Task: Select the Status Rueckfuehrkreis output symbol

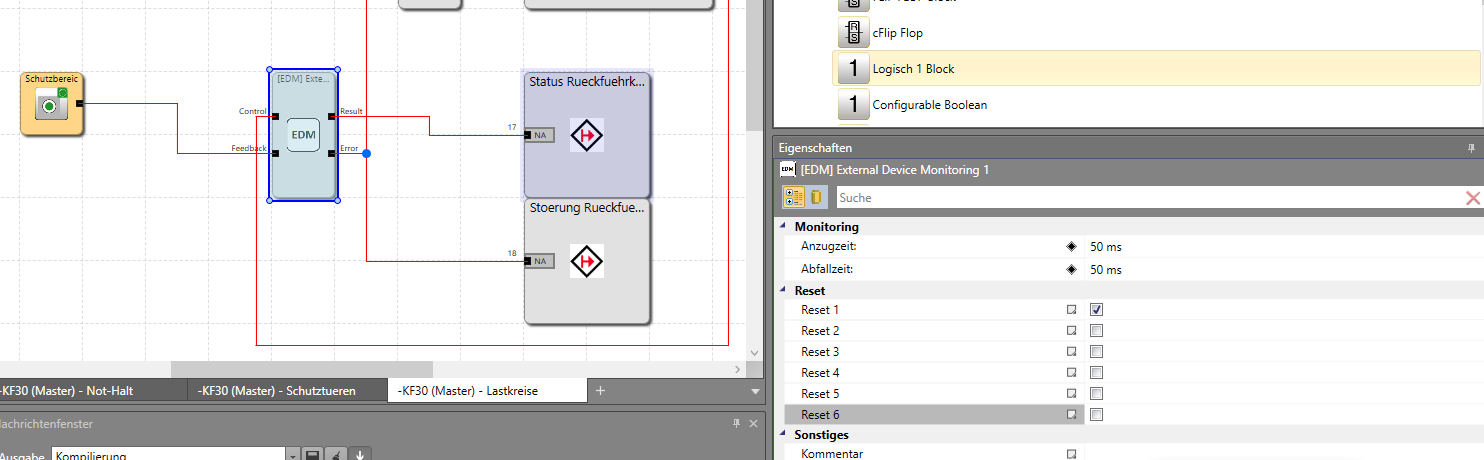Action: 587,135
